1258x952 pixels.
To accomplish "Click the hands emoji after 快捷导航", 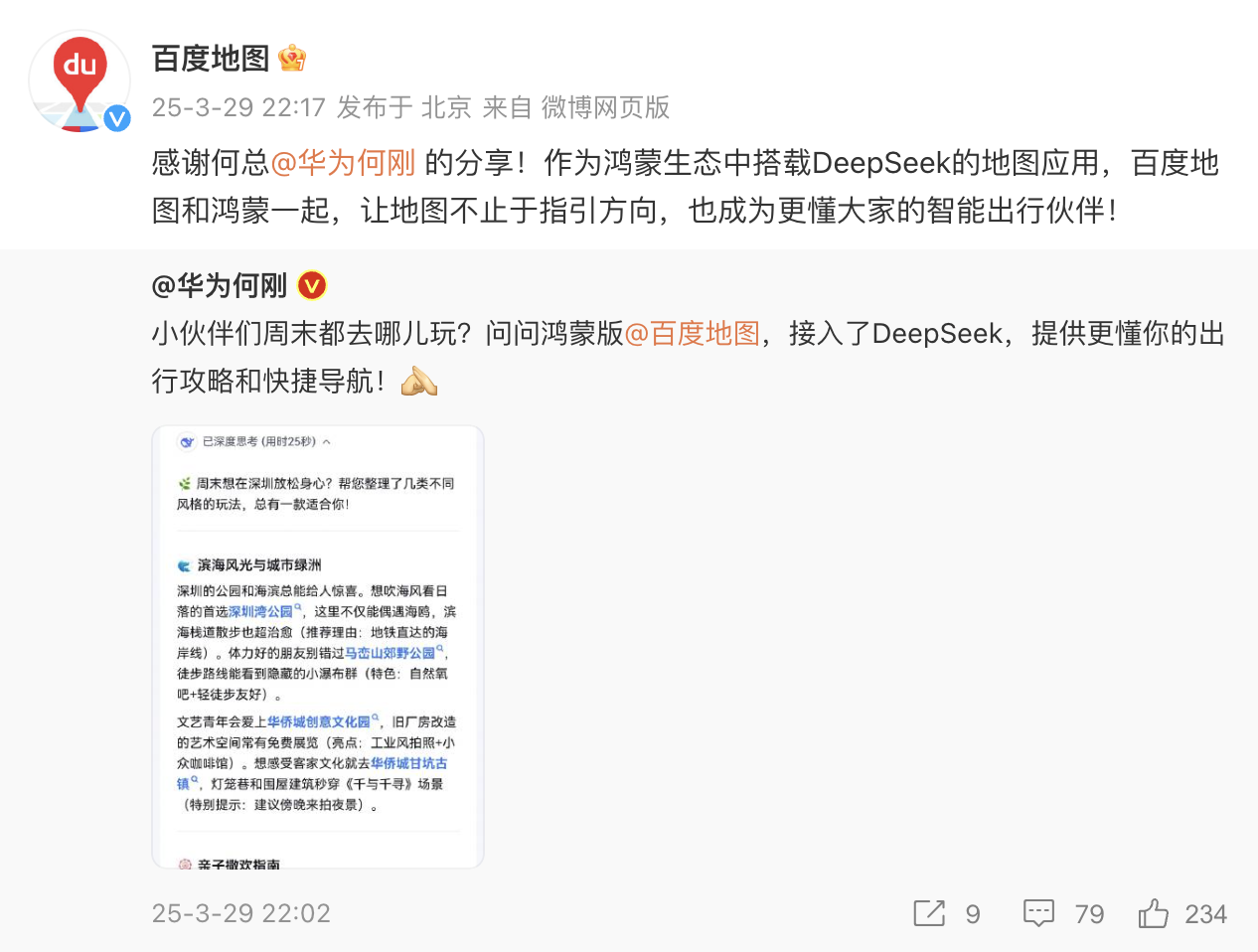I will pyautogui.click(x=418, y=382).
